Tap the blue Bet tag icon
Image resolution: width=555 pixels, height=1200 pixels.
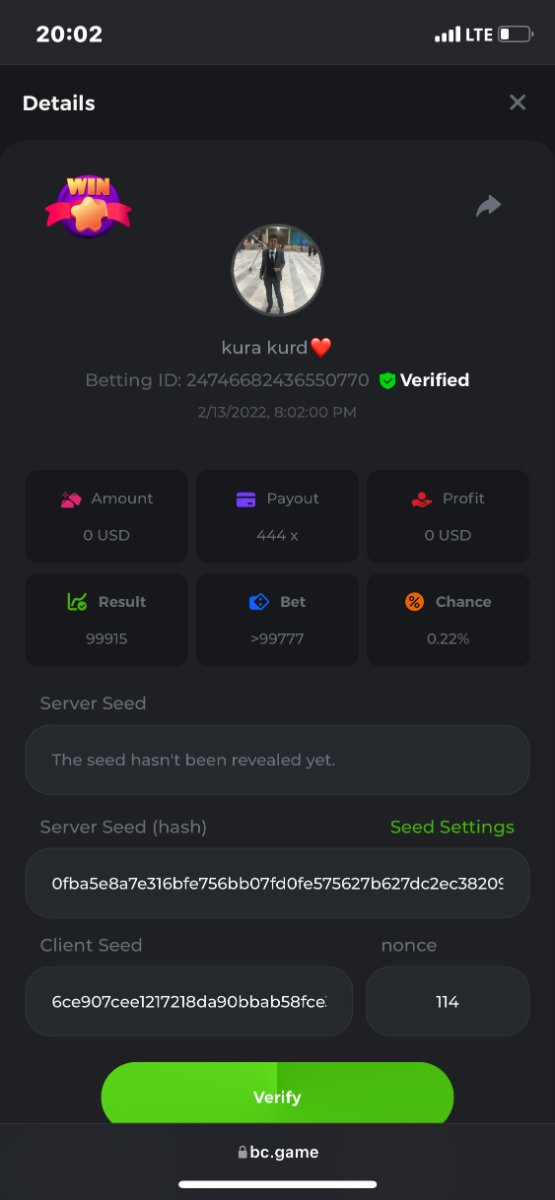[259, 602]
